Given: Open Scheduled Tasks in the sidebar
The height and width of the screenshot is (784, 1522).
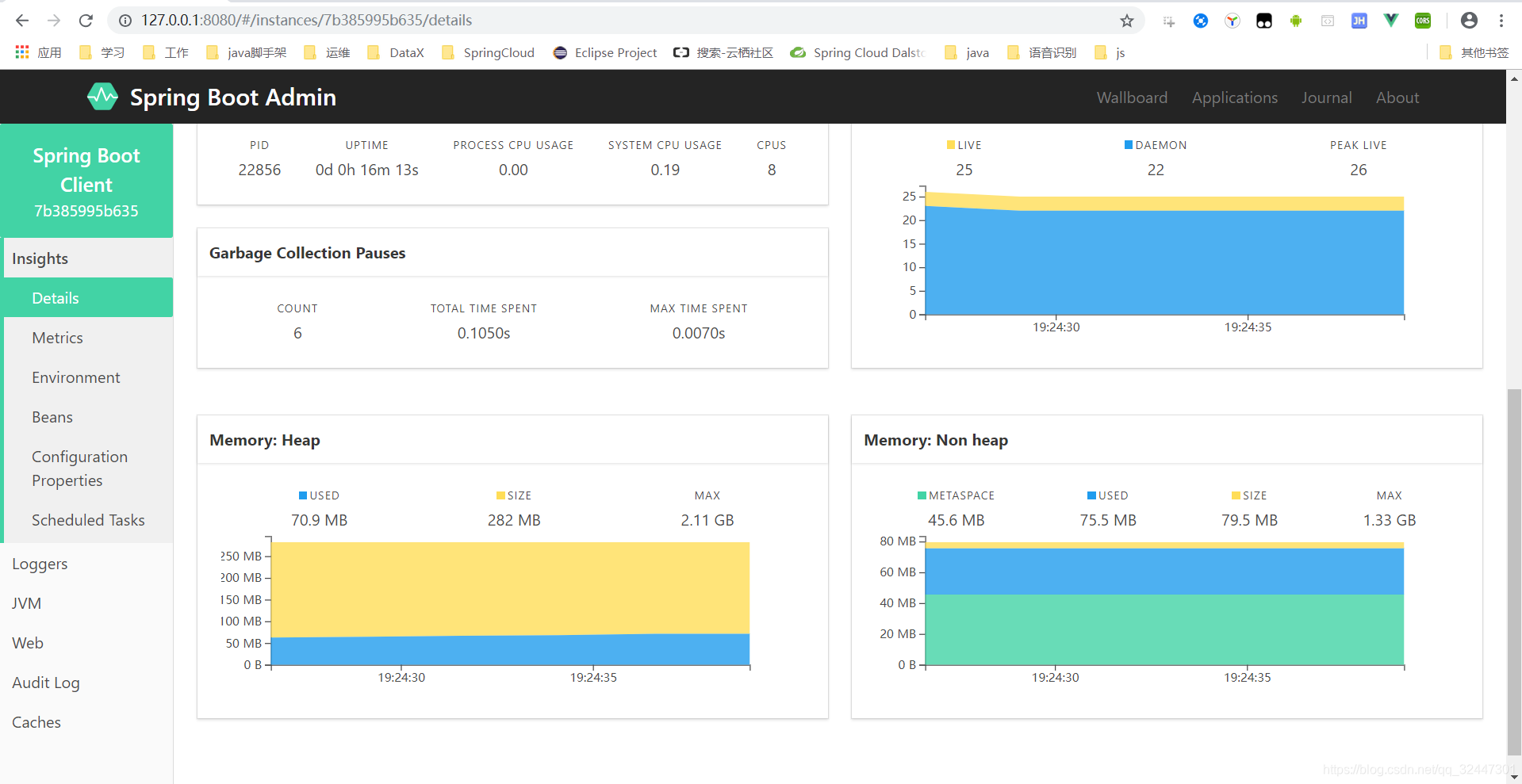Looking at the screenshot, I should (x=88, y=520).
